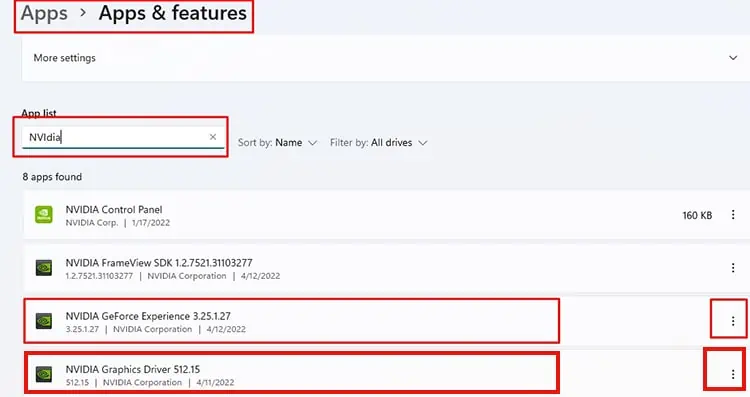Open options menu for NVIDIA Control Panel
Image resolution: width=750 pixels, height=397 pixels.
733,215
